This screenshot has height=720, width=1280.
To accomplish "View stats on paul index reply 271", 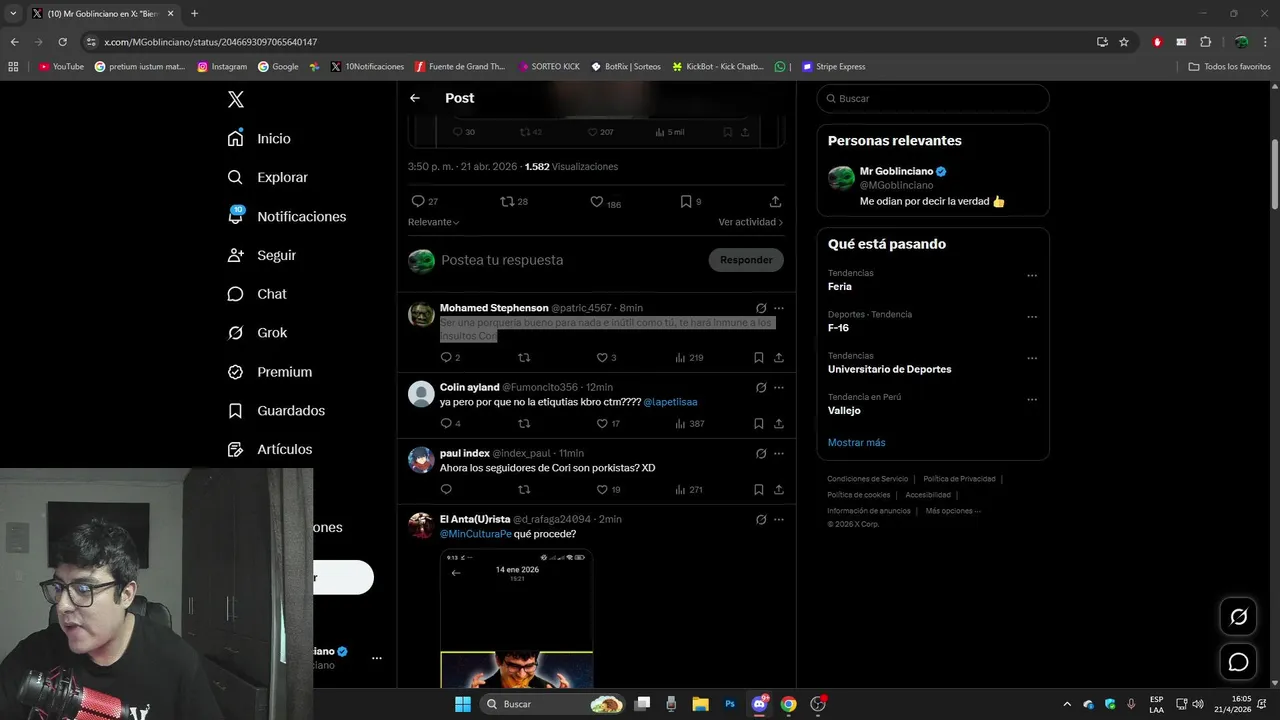I will pyautogui.click(x=689, y=490).
